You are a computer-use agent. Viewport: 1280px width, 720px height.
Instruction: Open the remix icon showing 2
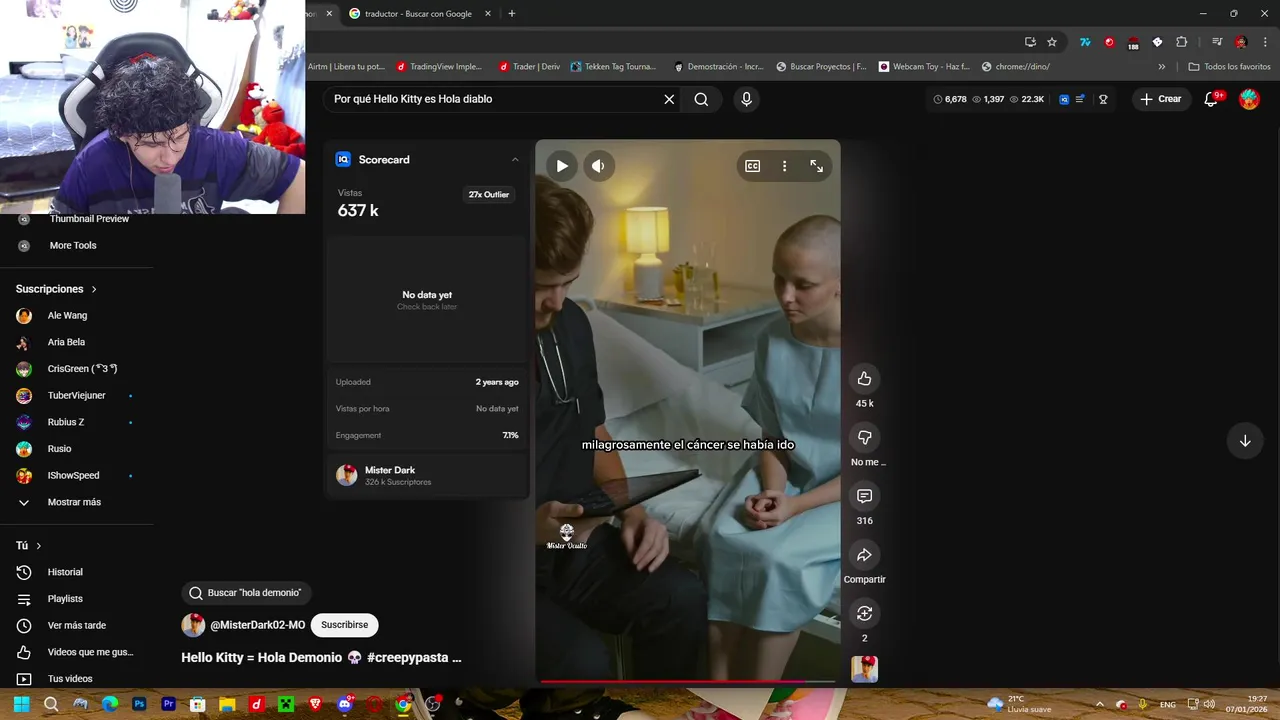point(864,613)
